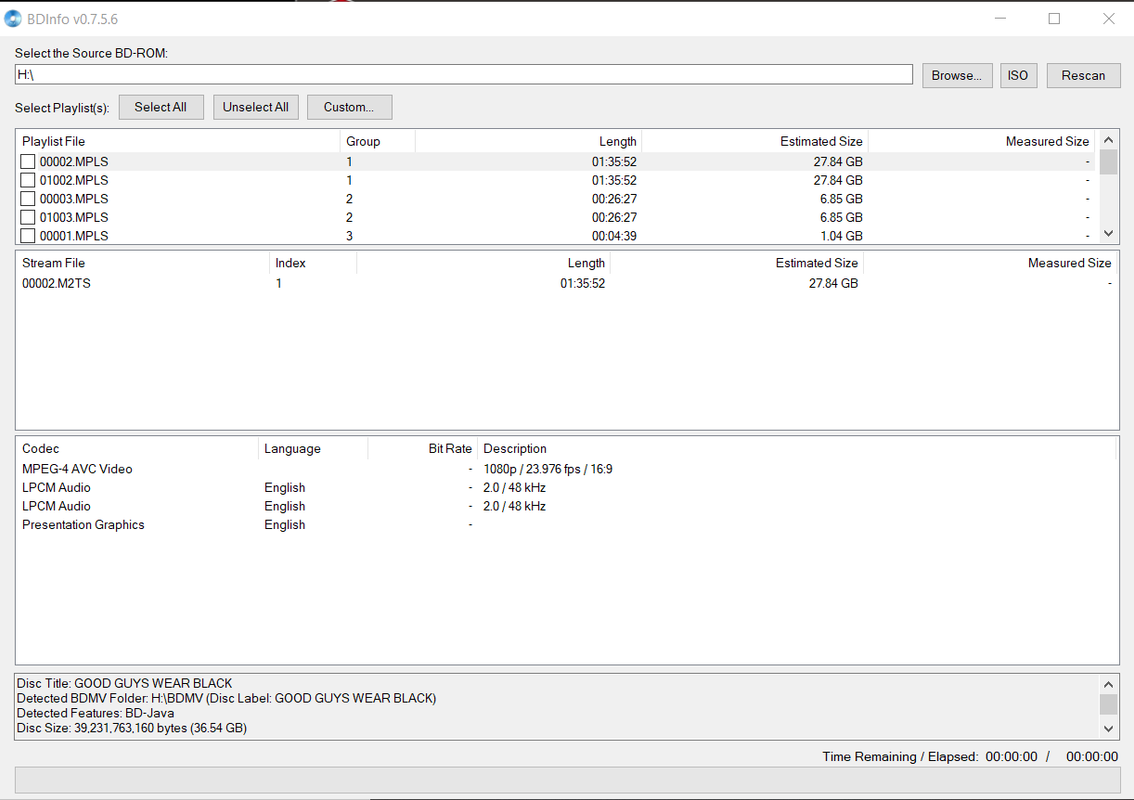Check the 01002.MPLS playlist checkbox
The width and height of the screenshot is (1134, 800).
(x=27, y=180)
